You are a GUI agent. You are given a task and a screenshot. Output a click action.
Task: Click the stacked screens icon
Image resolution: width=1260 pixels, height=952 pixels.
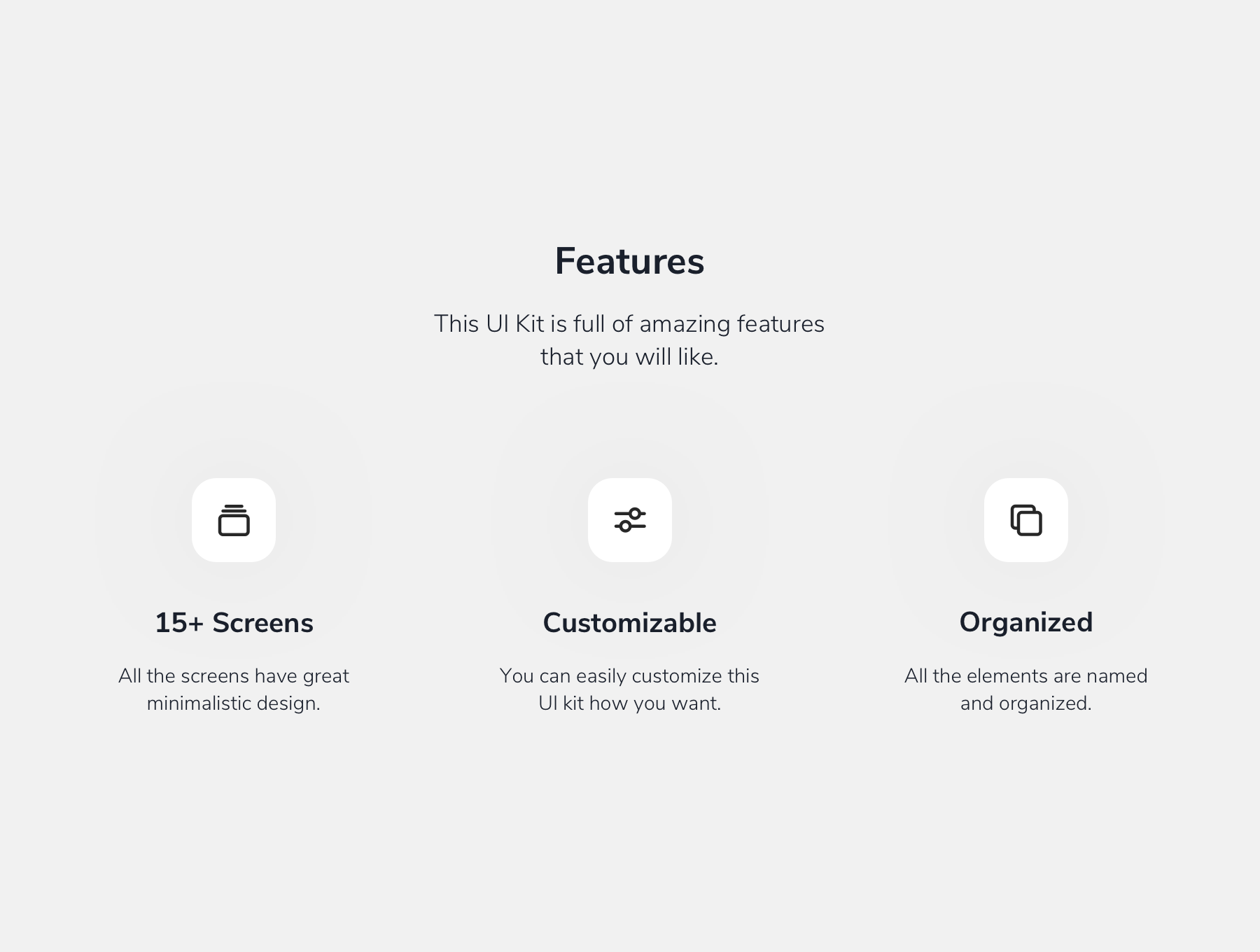click(234, 520)
